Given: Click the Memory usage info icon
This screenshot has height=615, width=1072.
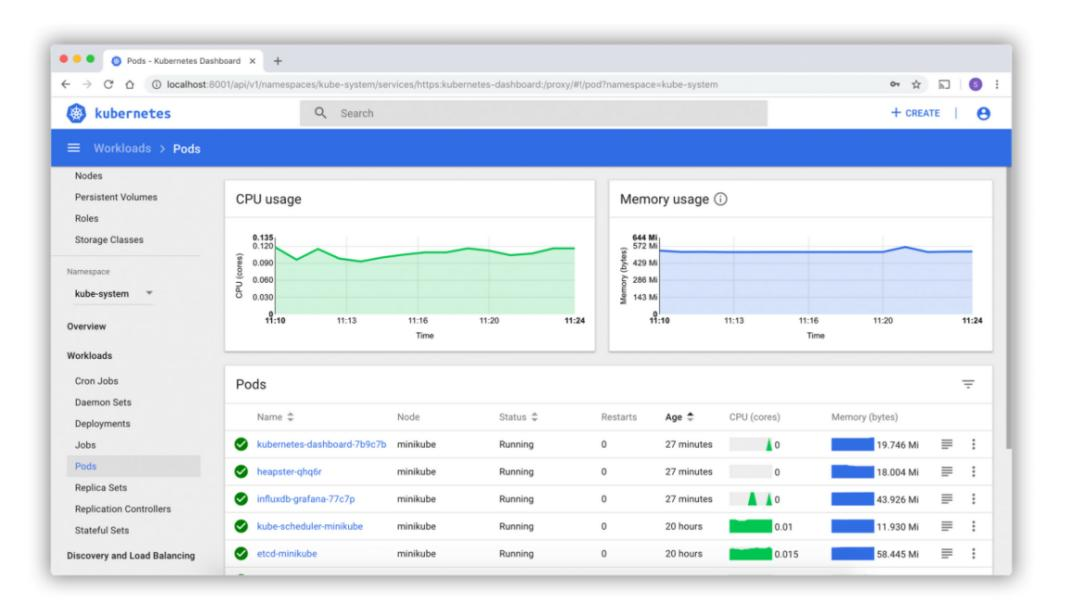Looking at the screenshot, I should click(721, 199).
